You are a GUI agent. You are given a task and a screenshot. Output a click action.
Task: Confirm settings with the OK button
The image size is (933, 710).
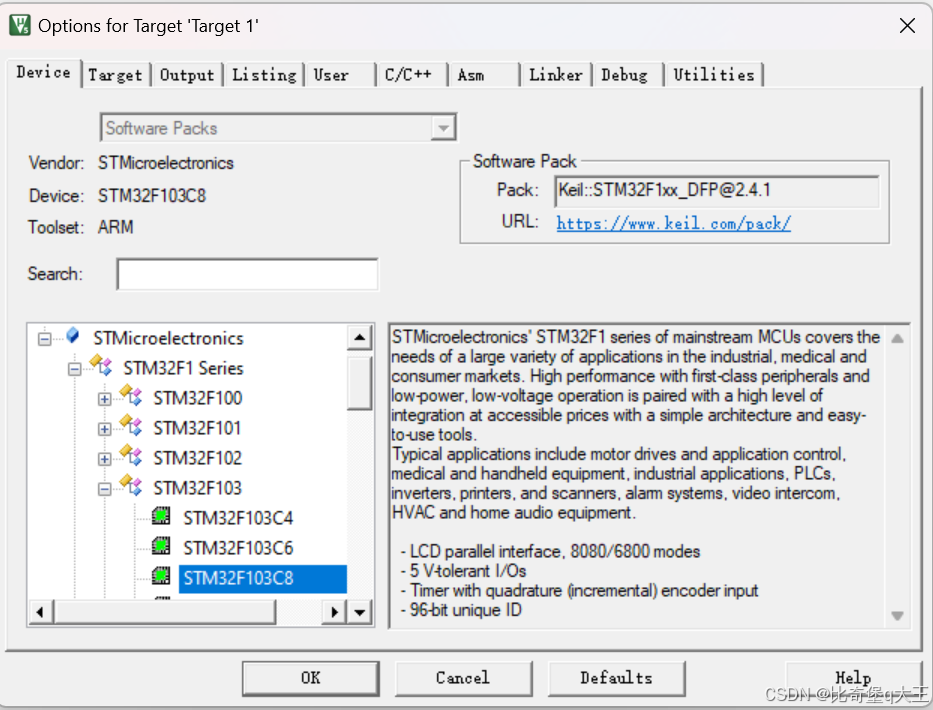311,678
